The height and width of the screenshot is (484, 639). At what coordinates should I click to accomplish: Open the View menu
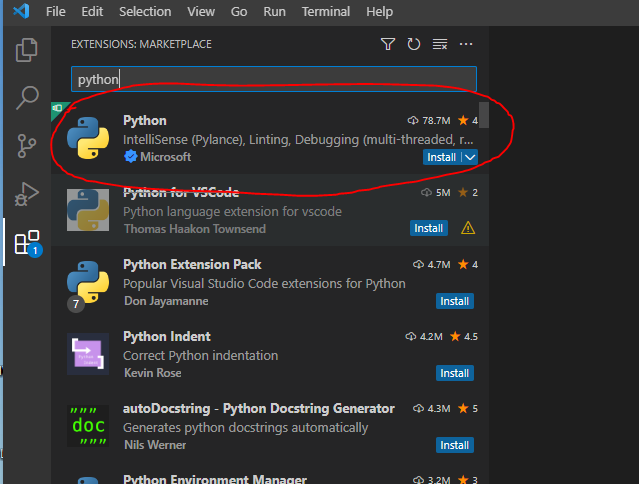201,11
